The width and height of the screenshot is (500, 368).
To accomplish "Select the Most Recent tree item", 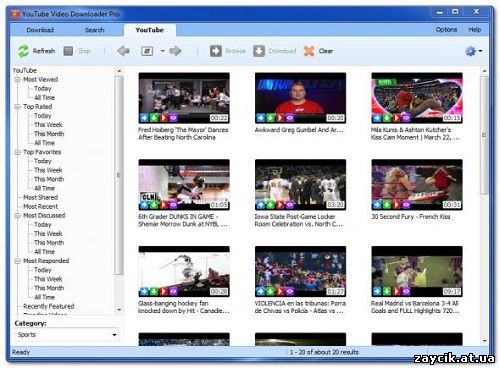I will click(40, 206).
